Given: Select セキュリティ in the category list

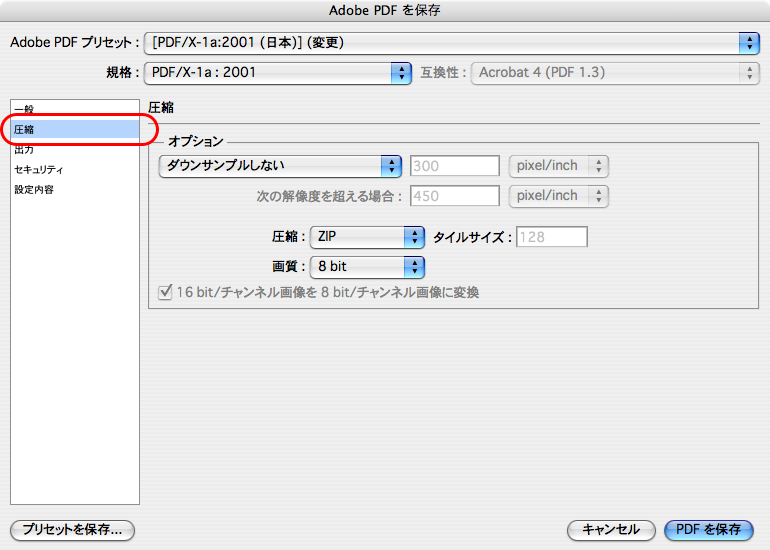Looking at the screenshot, I should (75, 169).
